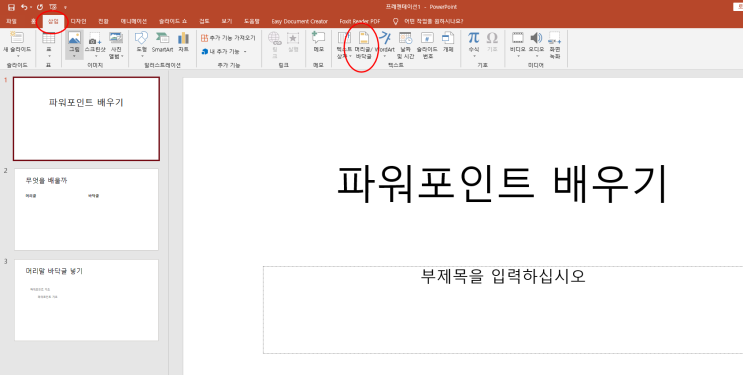Screen dimensions: 743x375
Task: Switch to the 디자인 (Design) tab
Action: 78,21
